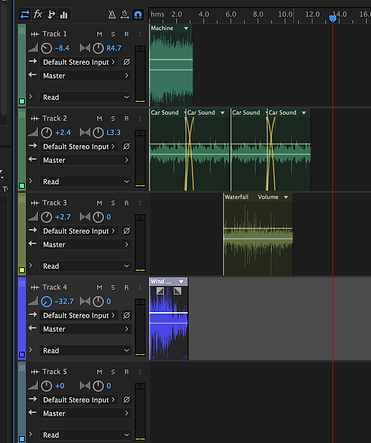
Task: Click the timeline ruler at 6.0
Action: (231, 14)
